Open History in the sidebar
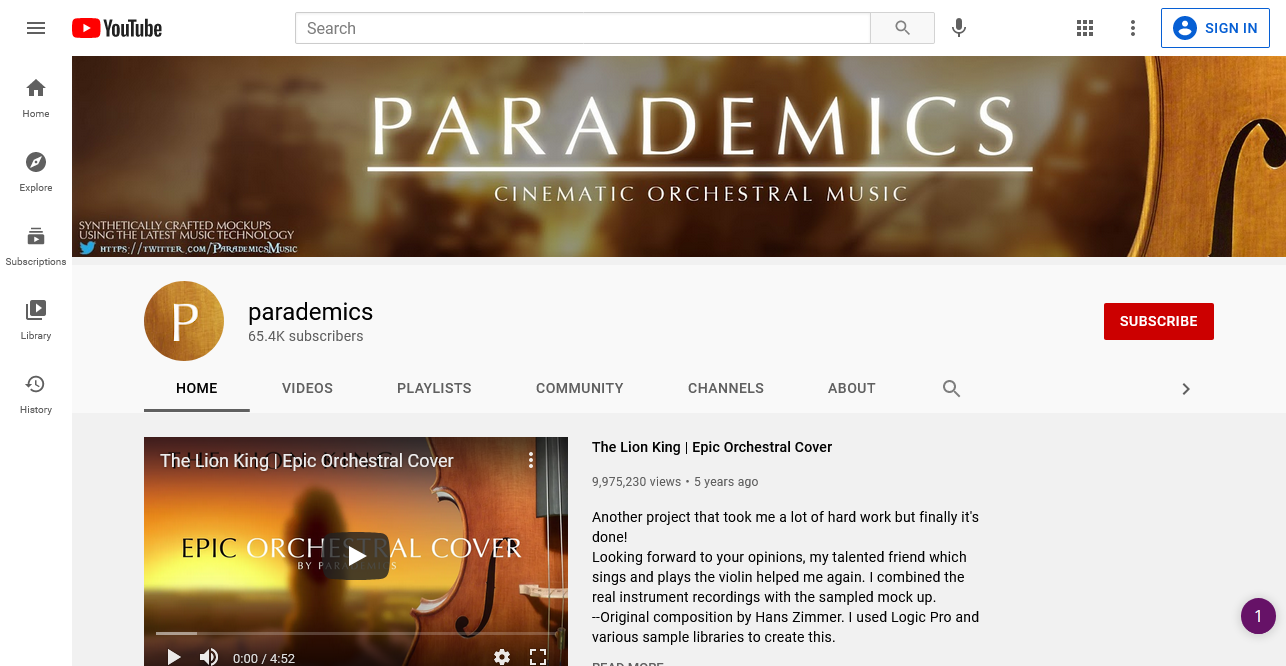 tap(36, 394)
